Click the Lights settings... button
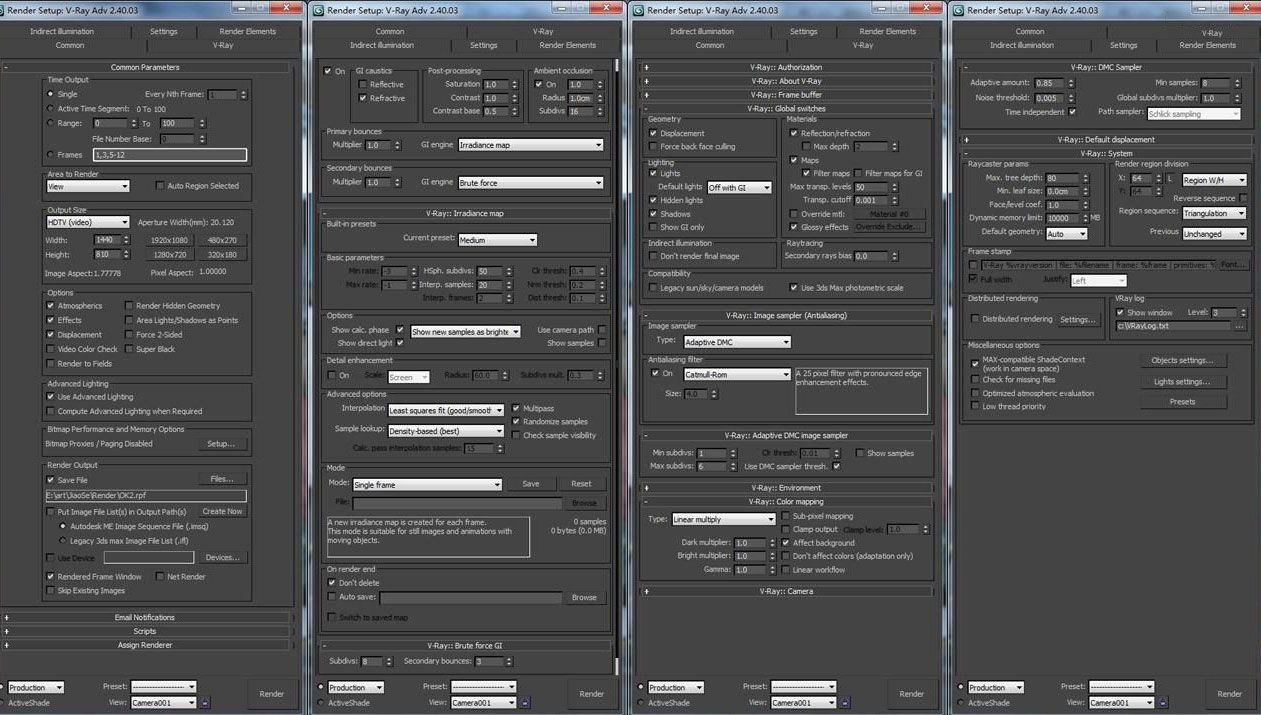 [1183, 381]
